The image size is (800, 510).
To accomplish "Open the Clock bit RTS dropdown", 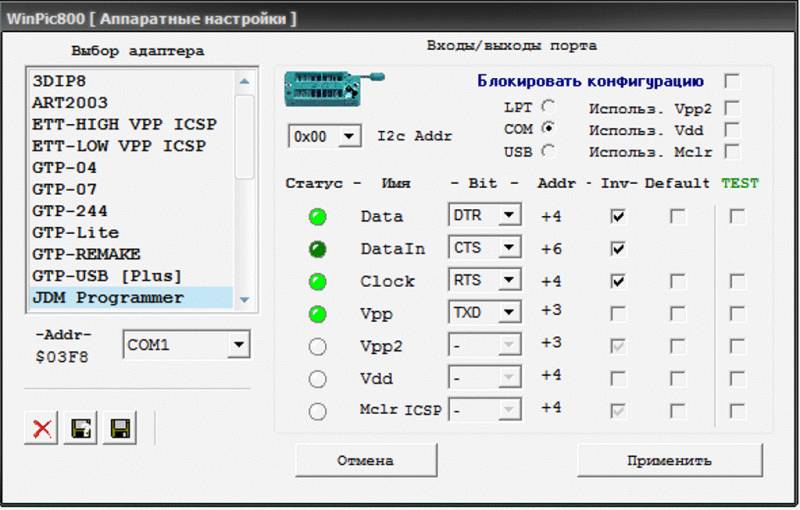I will click(x=509, y=279).
